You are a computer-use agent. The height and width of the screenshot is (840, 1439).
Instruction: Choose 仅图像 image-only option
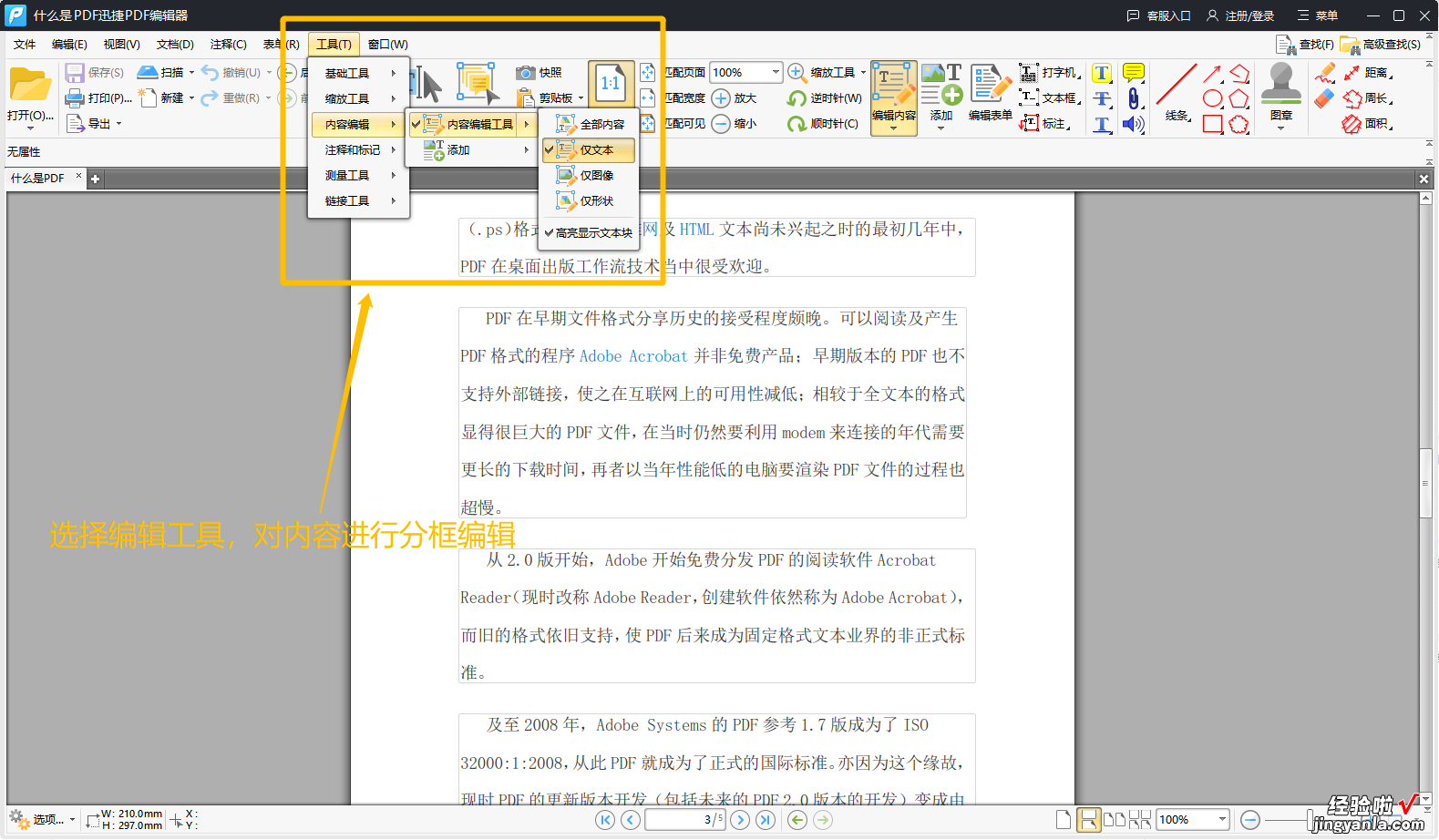589,175
